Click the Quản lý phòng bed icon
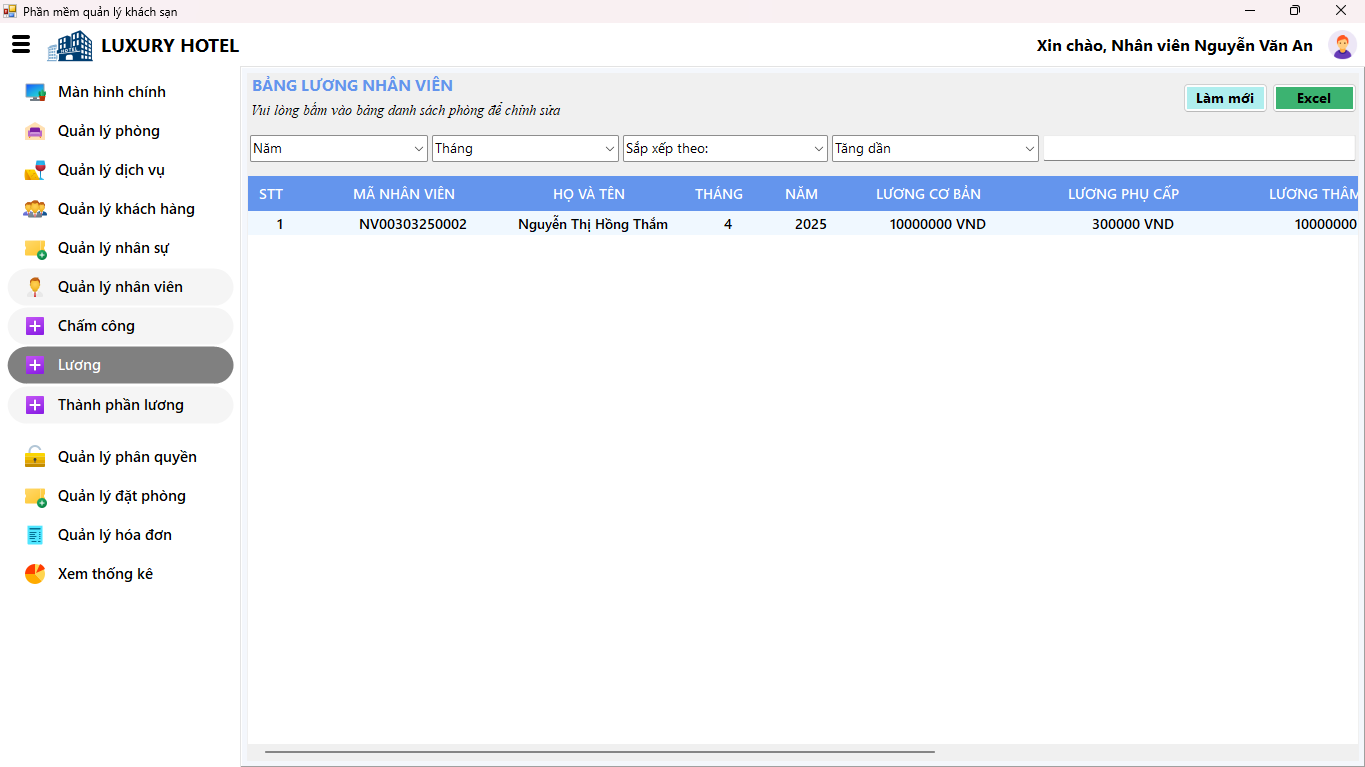Viewport: 1365px width, 767px height. tap(35, 131)
